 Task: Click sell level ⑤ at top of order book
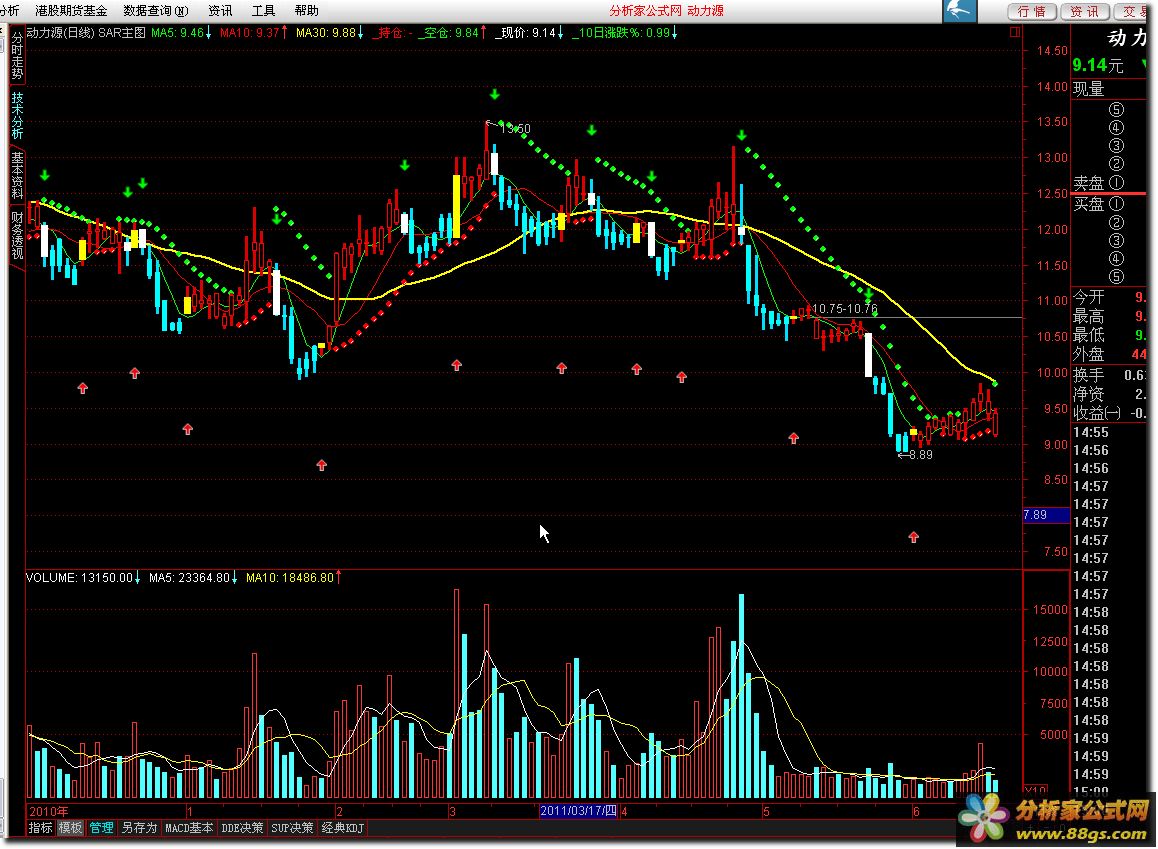[1116, 110]
